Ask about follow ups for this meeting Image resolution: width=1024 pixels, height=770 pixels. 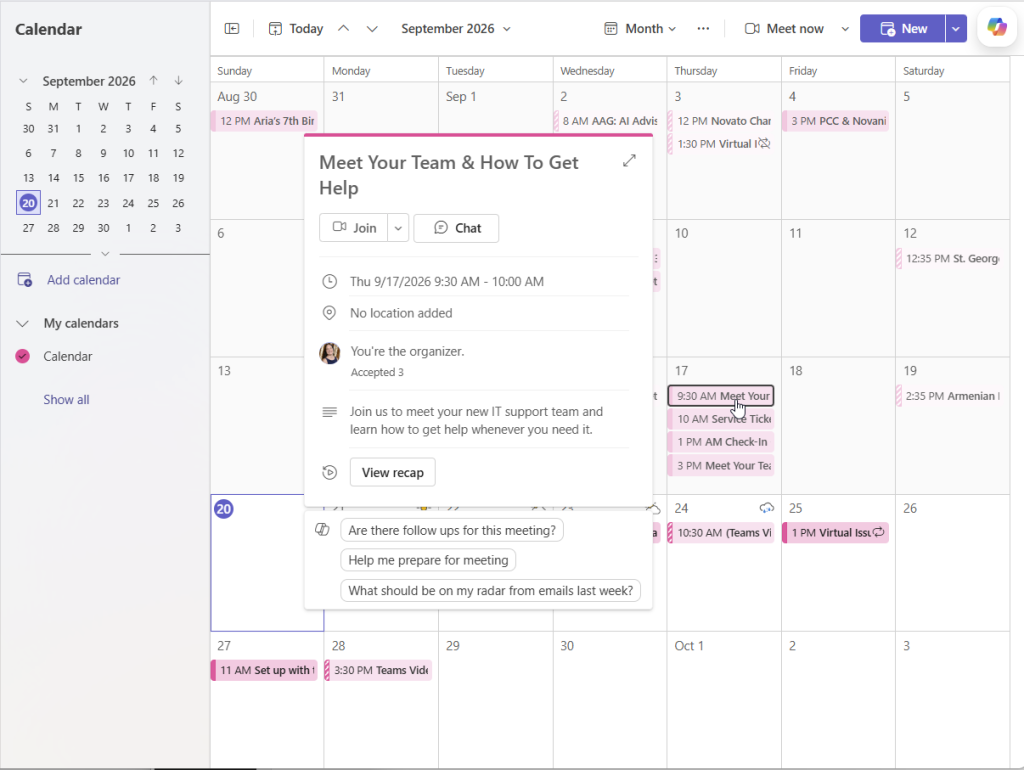[x=452, y=530]
